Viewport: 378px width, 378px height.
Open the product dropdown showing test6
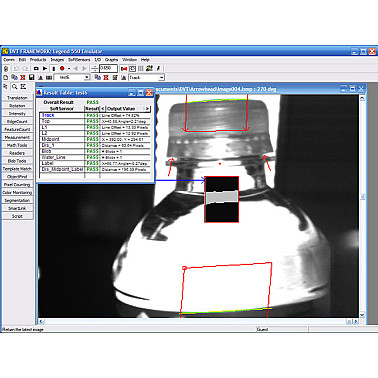pyautogui.click(x=72, y=77)
